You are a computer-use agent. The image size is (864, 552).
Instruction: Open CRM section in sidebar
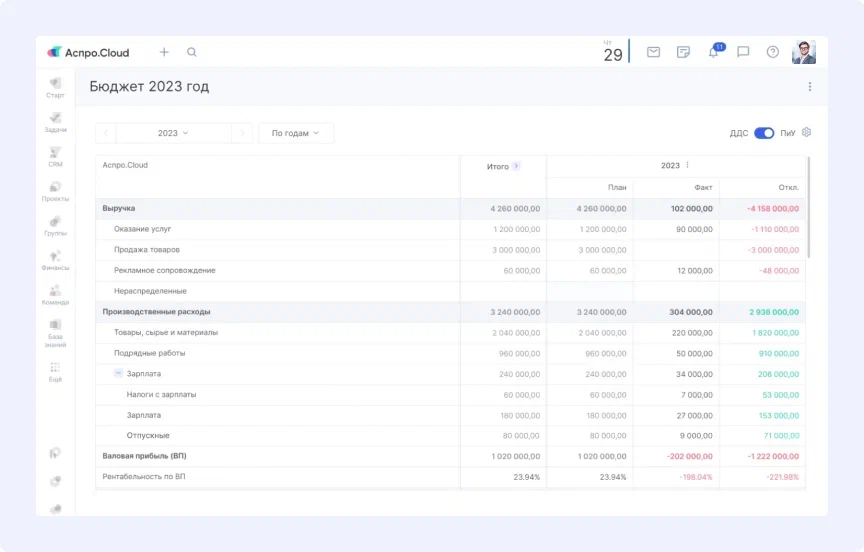click(56, 157)
